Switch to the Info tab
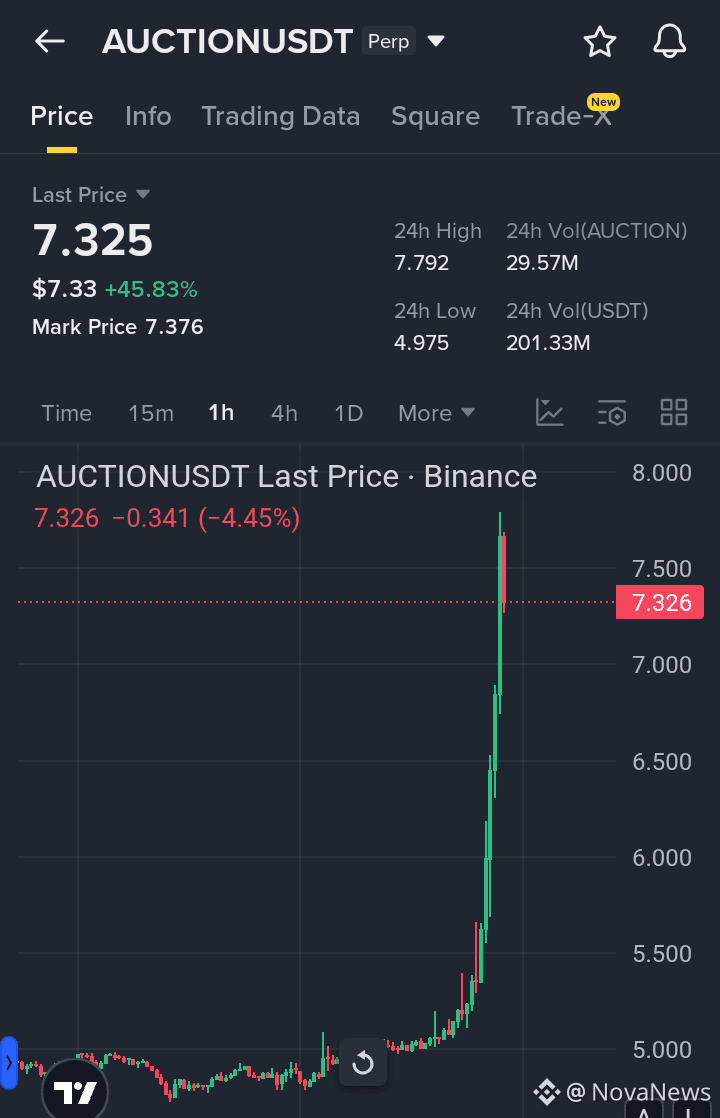Image resolution: width=720 pixels, height=1118 pixels. point(148,116)
